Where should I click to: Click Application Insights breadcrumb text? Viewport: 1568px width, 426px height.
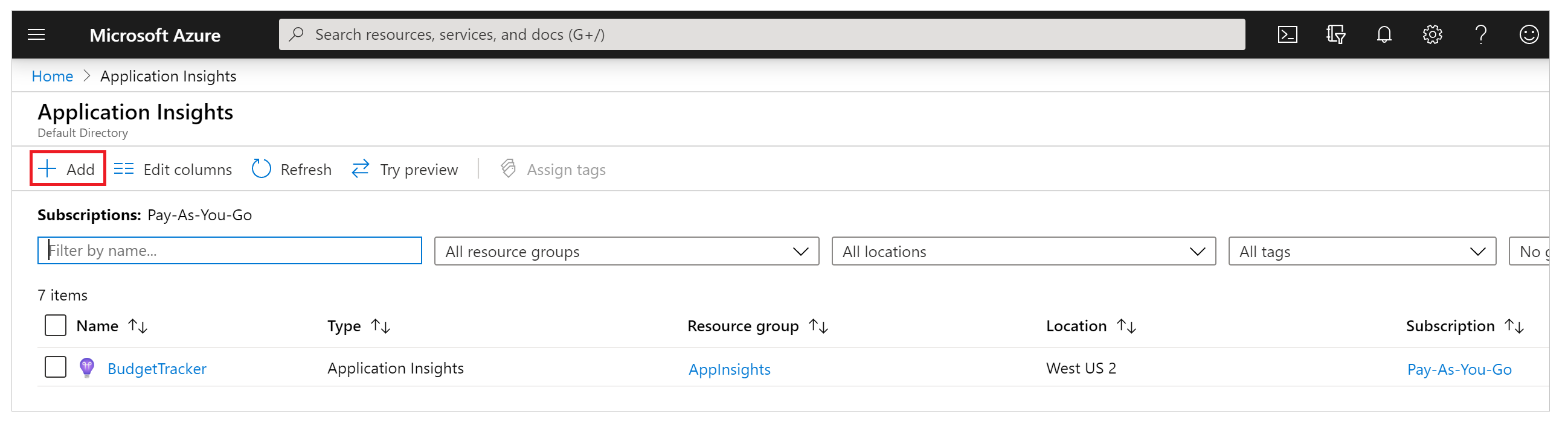[169, 77]
